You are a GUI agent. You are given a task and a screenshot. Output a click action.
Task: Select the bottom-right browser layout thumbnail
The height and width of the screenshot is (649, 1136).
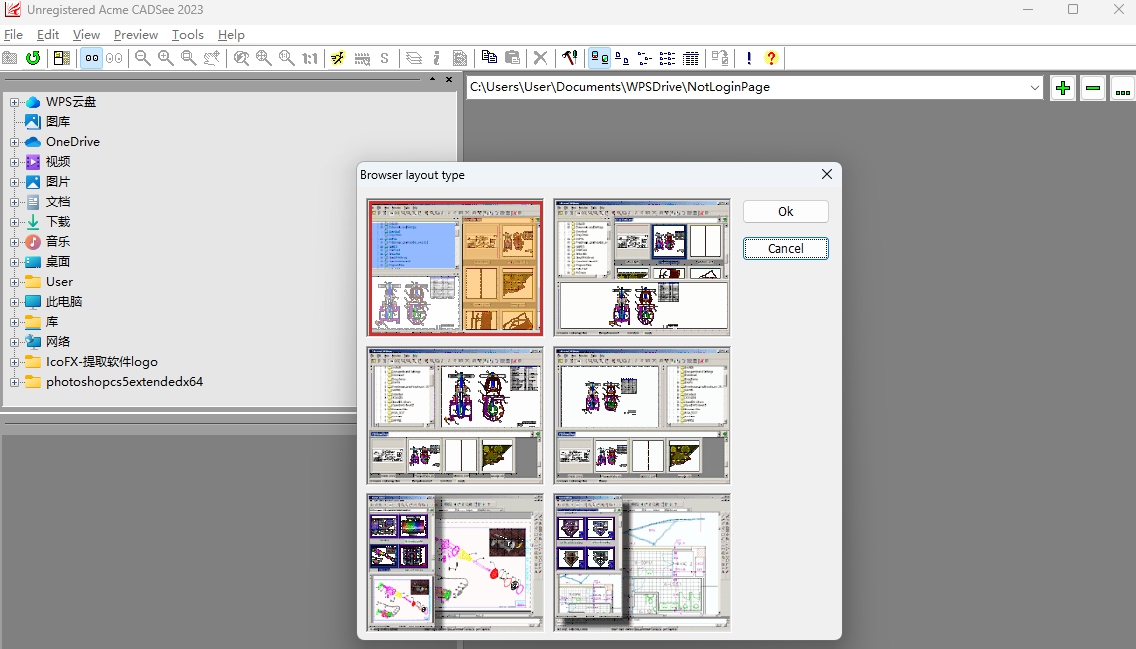coord(641,562)
